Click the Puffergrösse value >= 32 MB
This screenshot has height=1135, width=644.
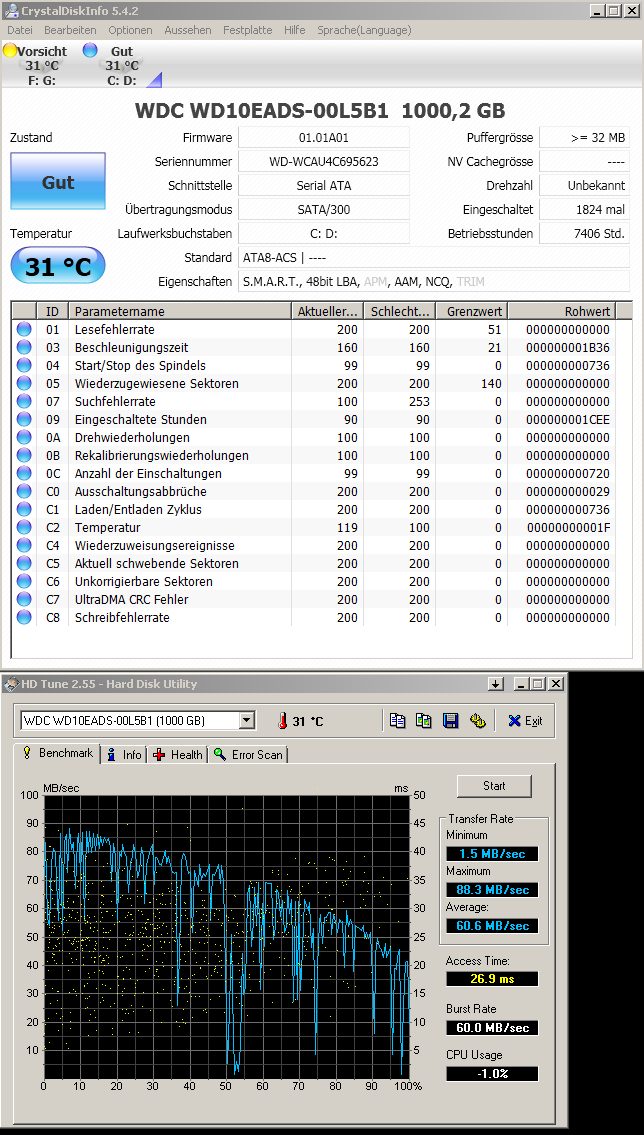coord(584,138)
